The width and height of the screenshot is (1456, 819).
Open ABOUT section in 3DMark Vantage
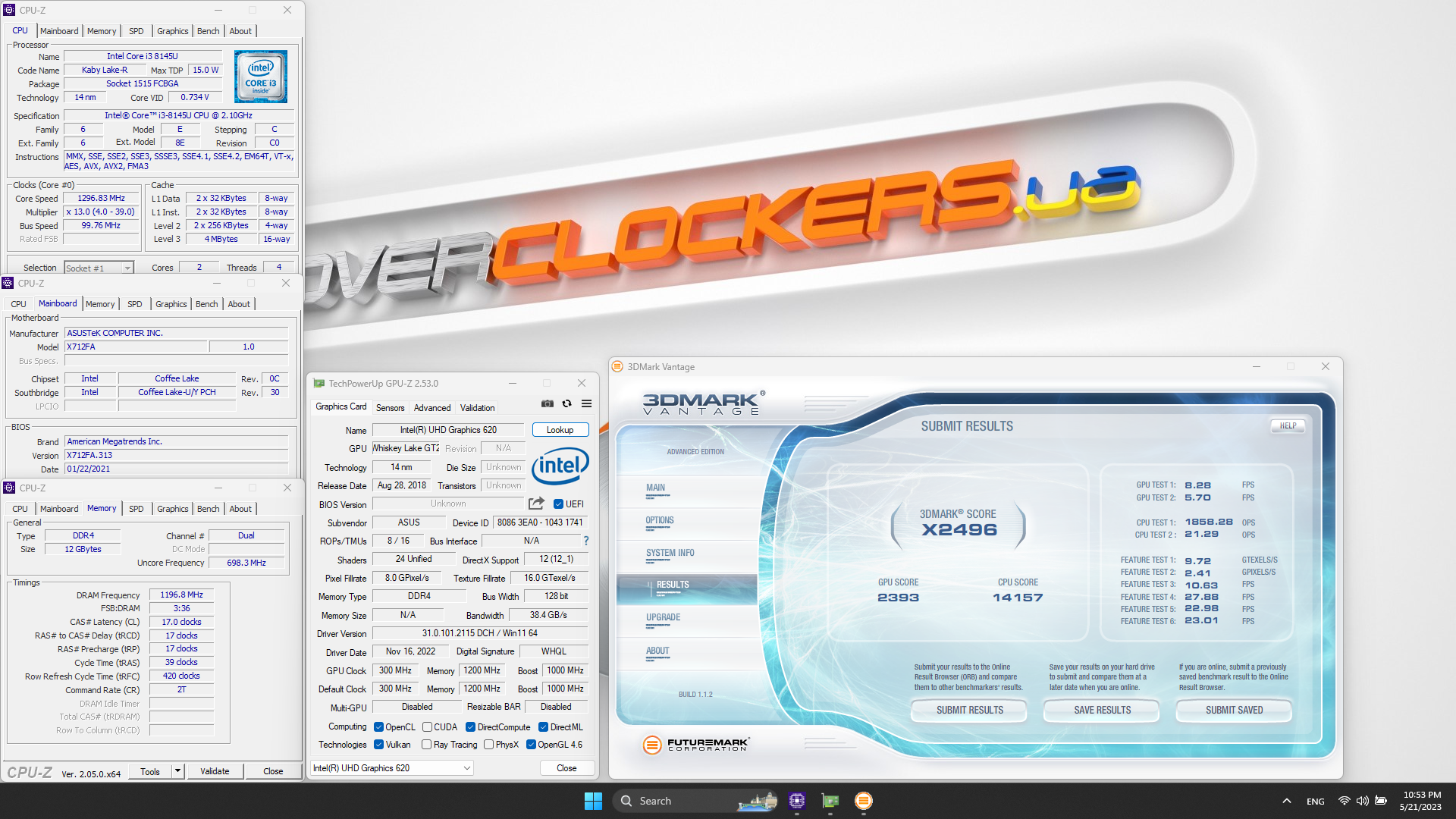click(x=657, y=651)
